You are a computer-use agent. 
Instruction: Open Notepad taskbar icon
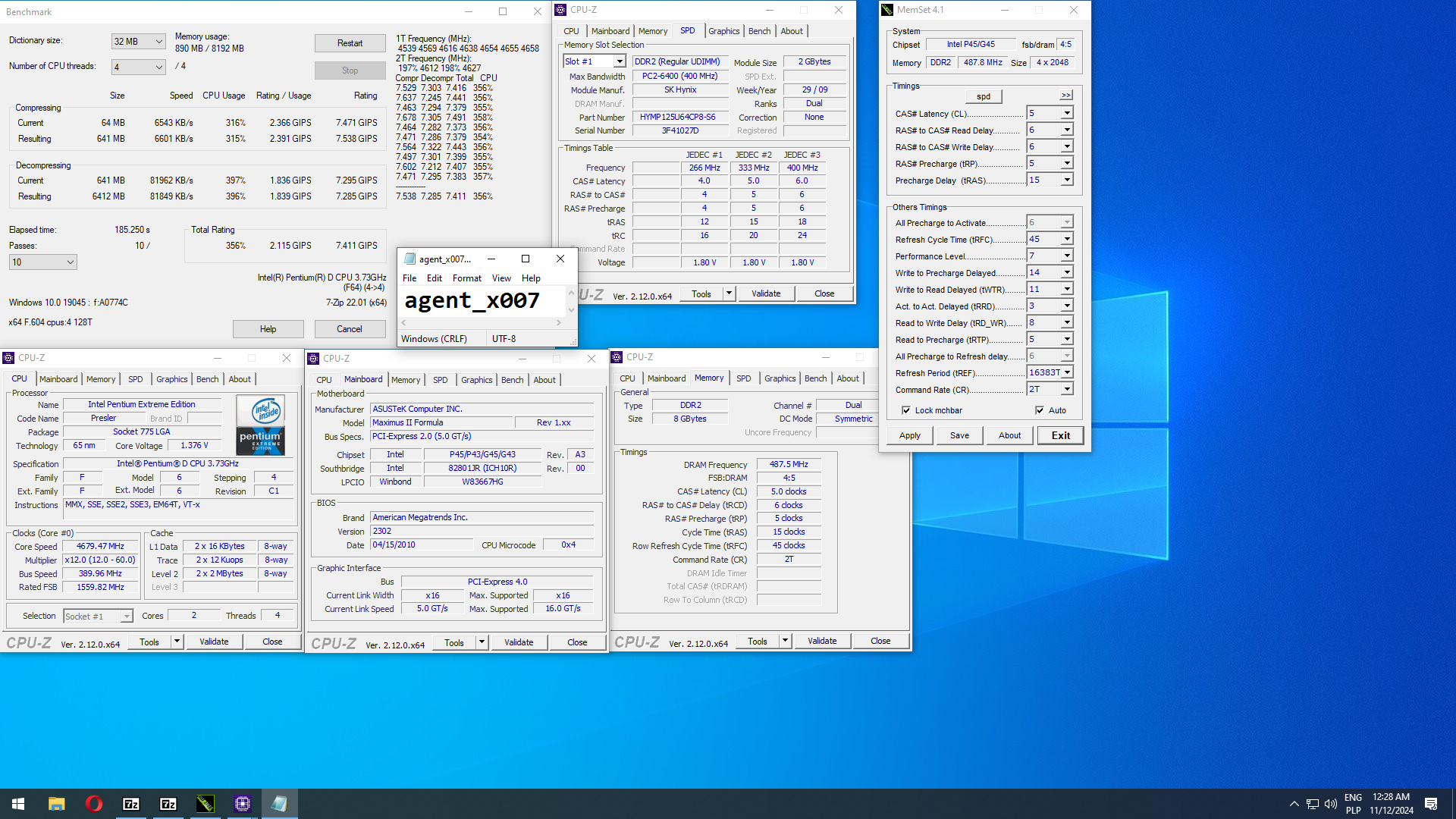point(279,804)
